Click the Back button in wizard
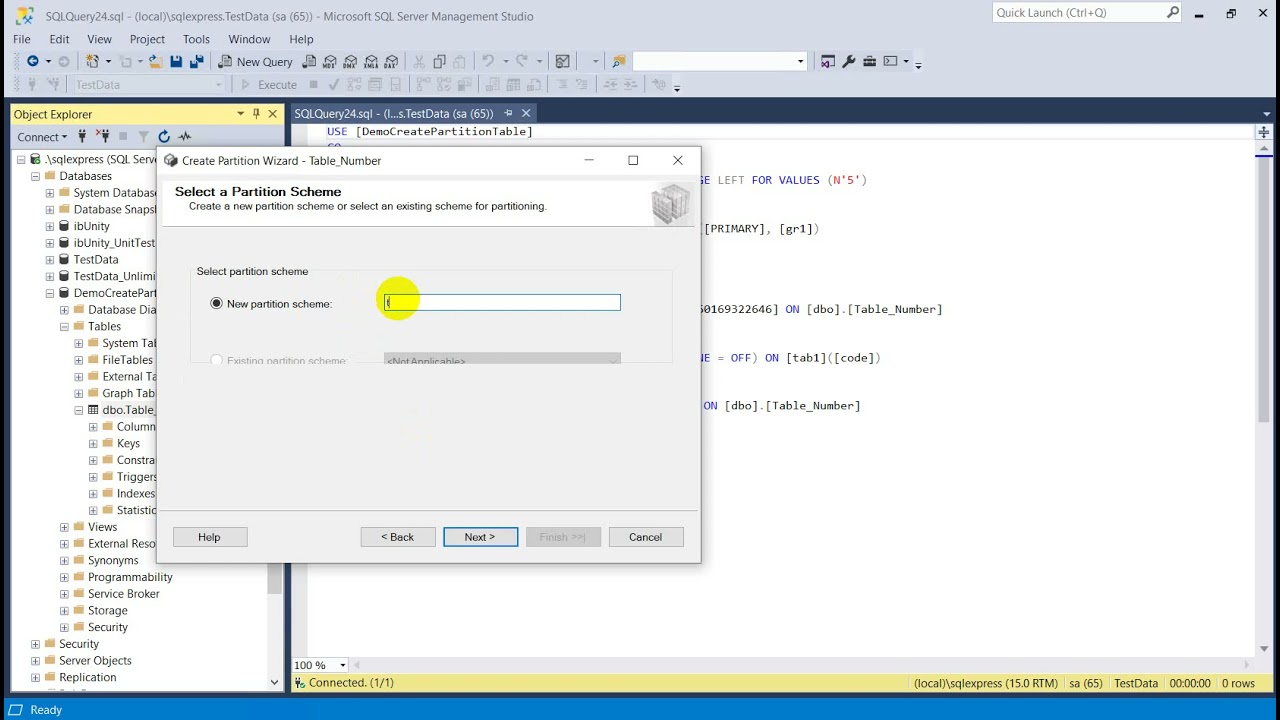The height and width of the screenshot is (720, 1280). tap(398, 537)
